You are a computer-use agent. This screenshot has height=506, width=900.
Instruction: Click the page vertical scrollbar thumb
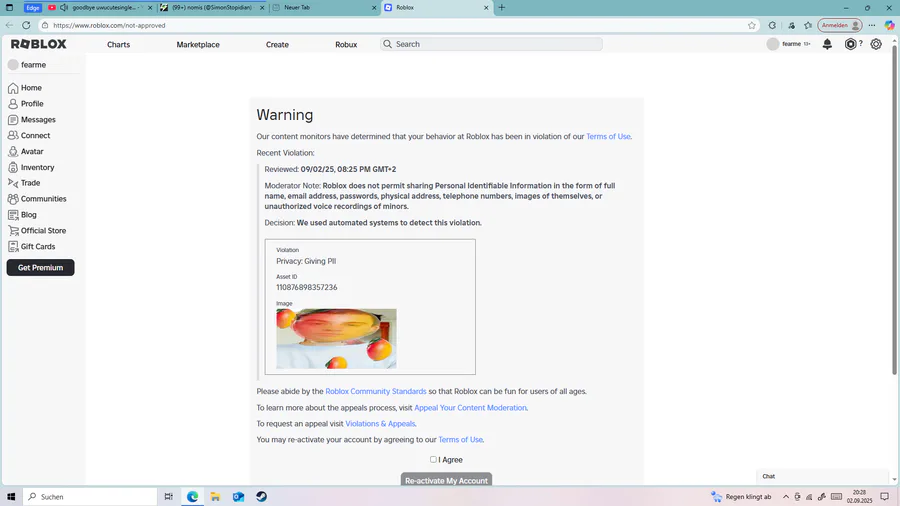point(894,209)
